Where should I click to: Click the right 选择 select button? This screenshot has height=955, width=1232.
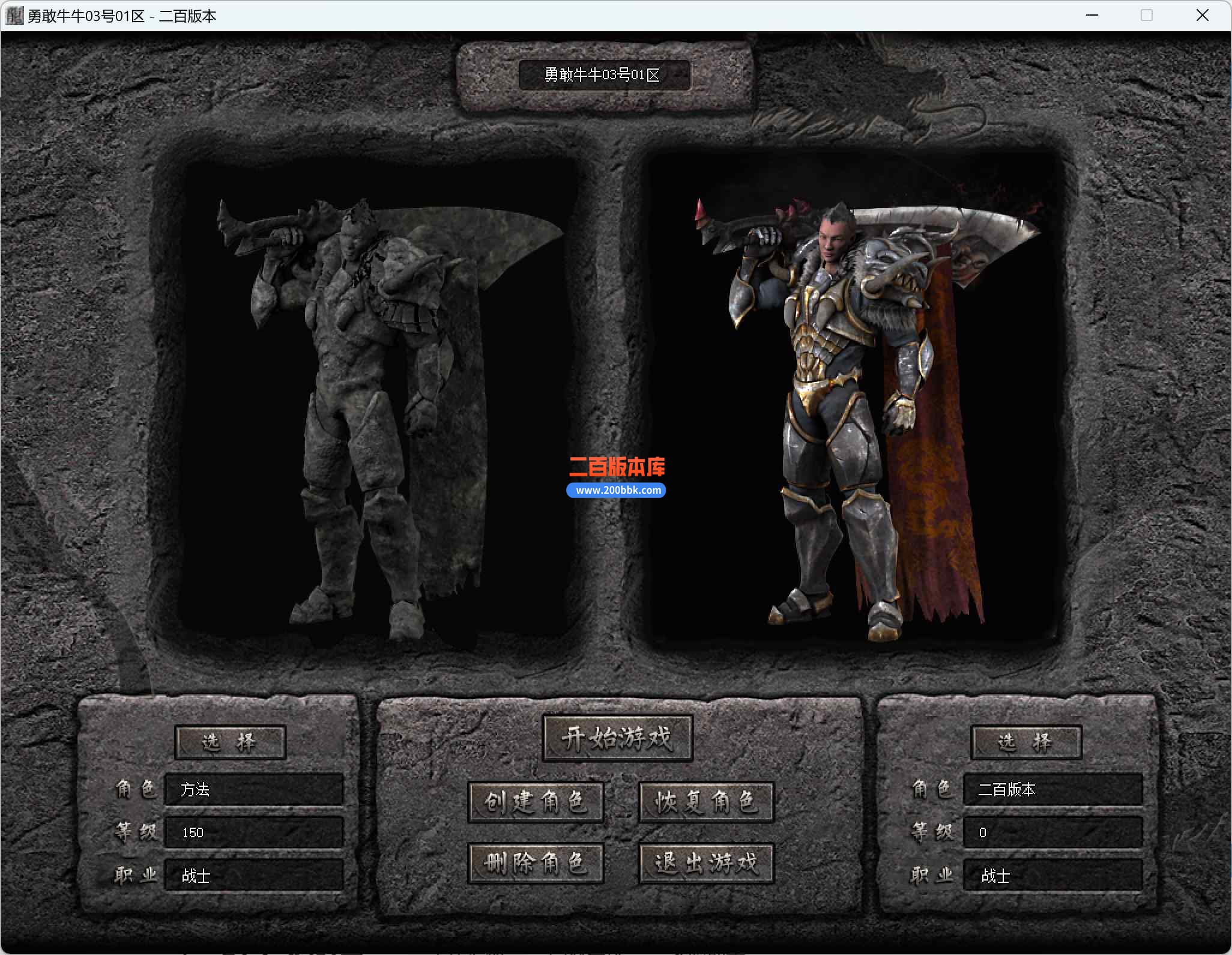click(x=1026, y=742)
